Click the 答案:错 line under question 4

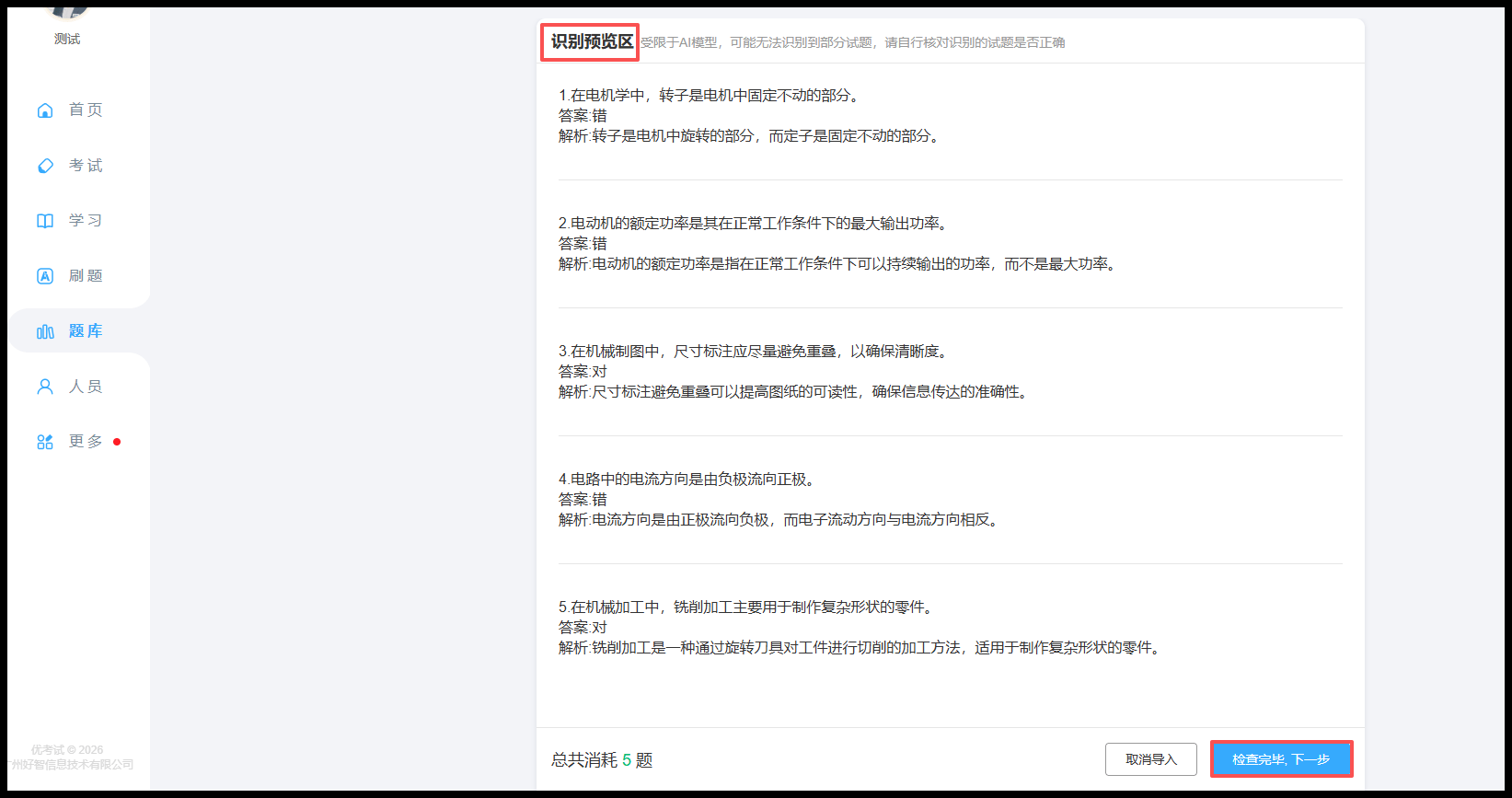pos(583,500)
